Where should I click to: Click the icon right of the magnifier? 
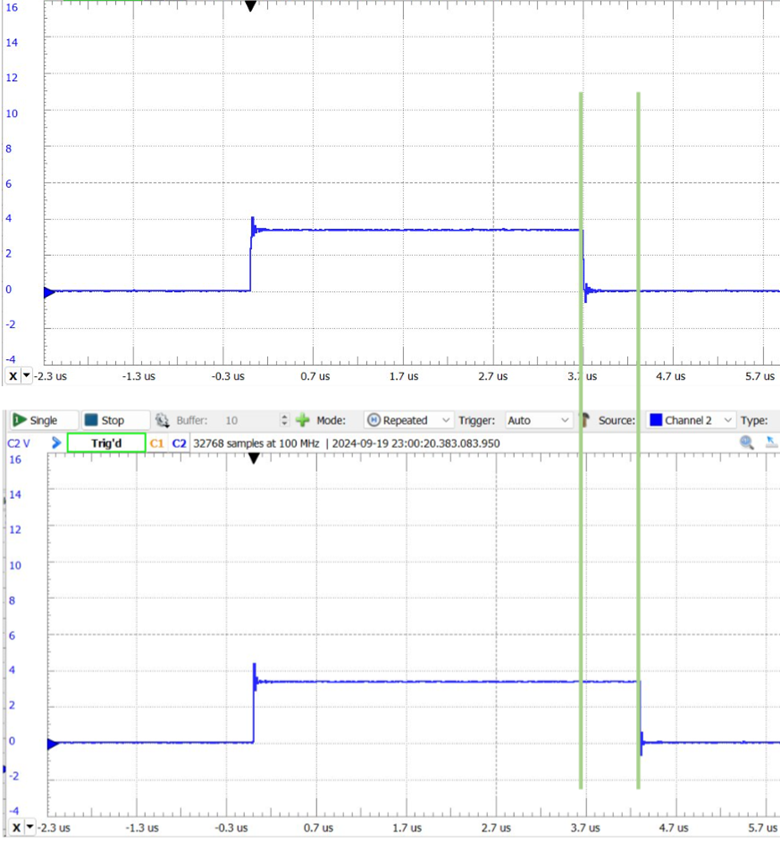point(772,443)
